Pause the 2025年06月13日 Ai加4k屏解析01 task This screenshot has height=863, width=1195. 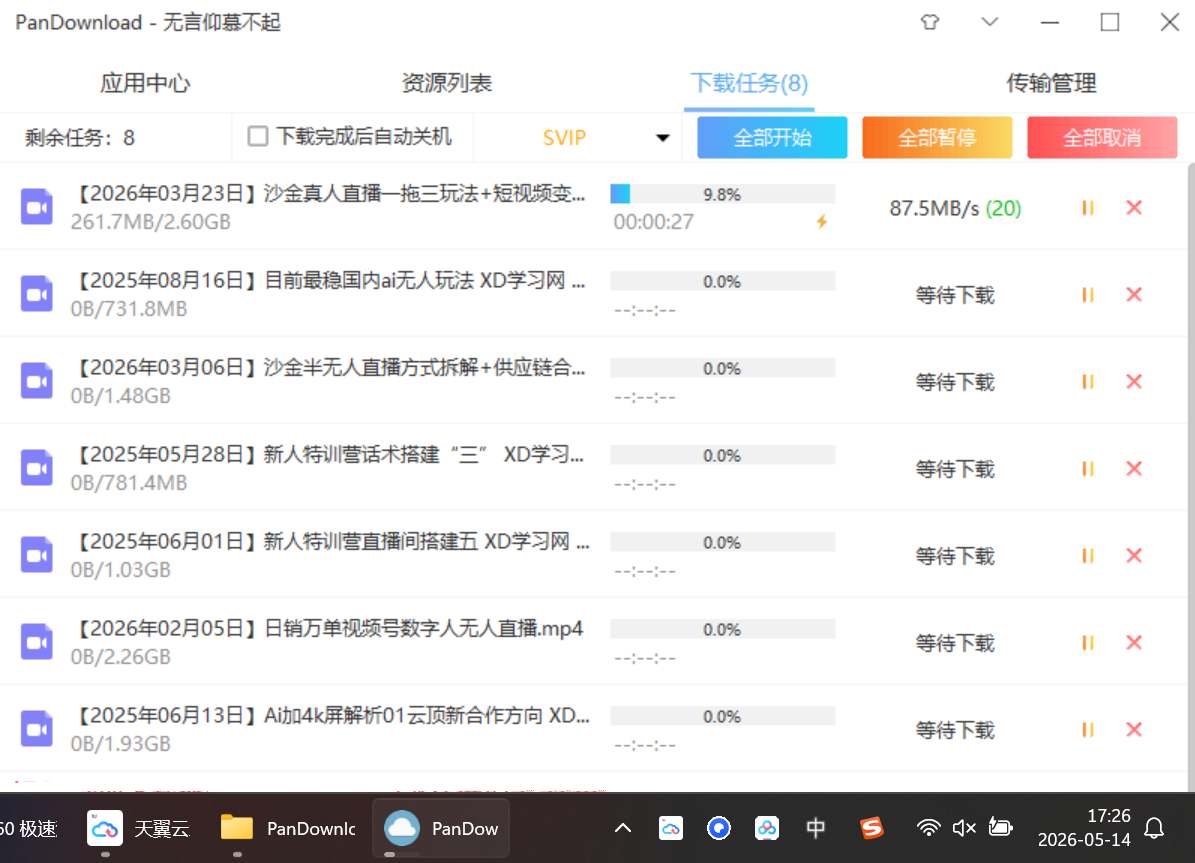click(x=1088, y=730)
